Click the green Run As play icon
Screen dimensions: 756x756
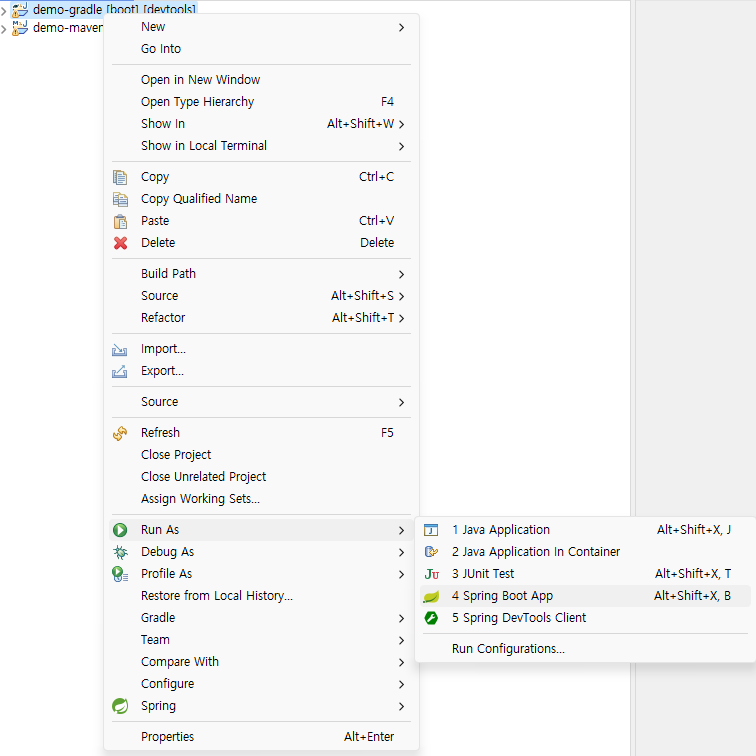click(x=120, y=530)
